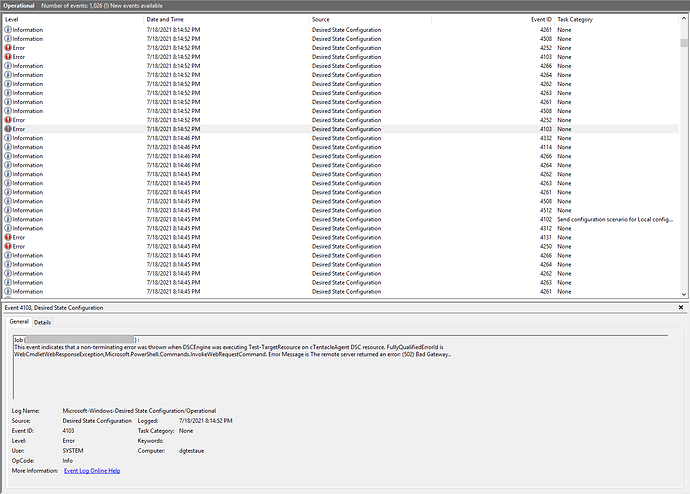Click the information icon of event 4312
Viewport: 690px width, 494px height.
[8, 228]
